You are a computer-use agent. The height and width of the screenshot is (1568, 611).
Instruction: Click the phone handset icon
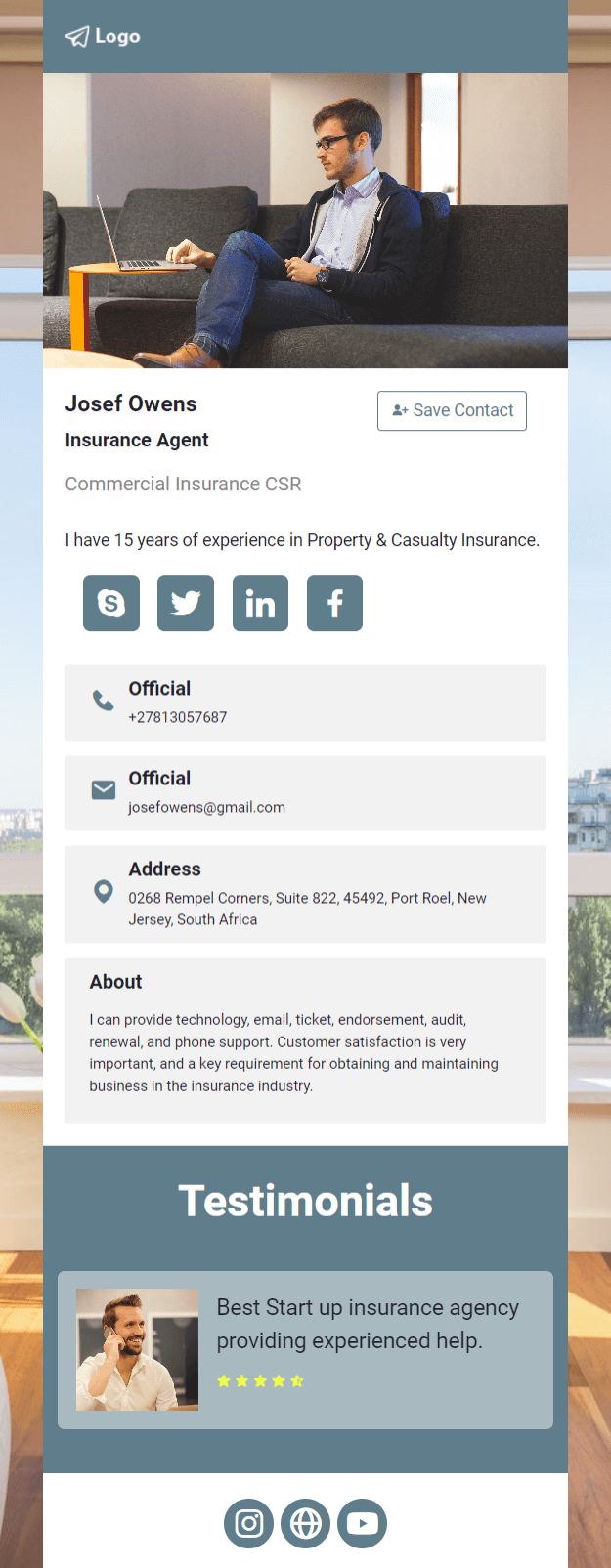[103, 700]
